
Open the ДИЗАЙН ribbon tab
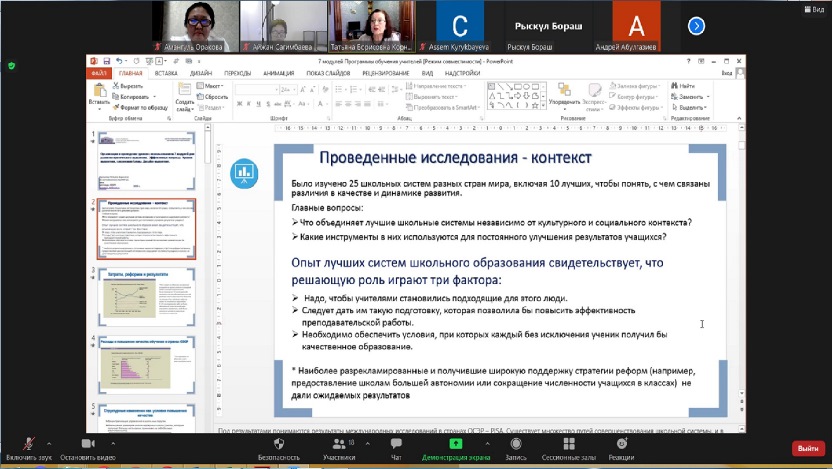pos(201,73)
